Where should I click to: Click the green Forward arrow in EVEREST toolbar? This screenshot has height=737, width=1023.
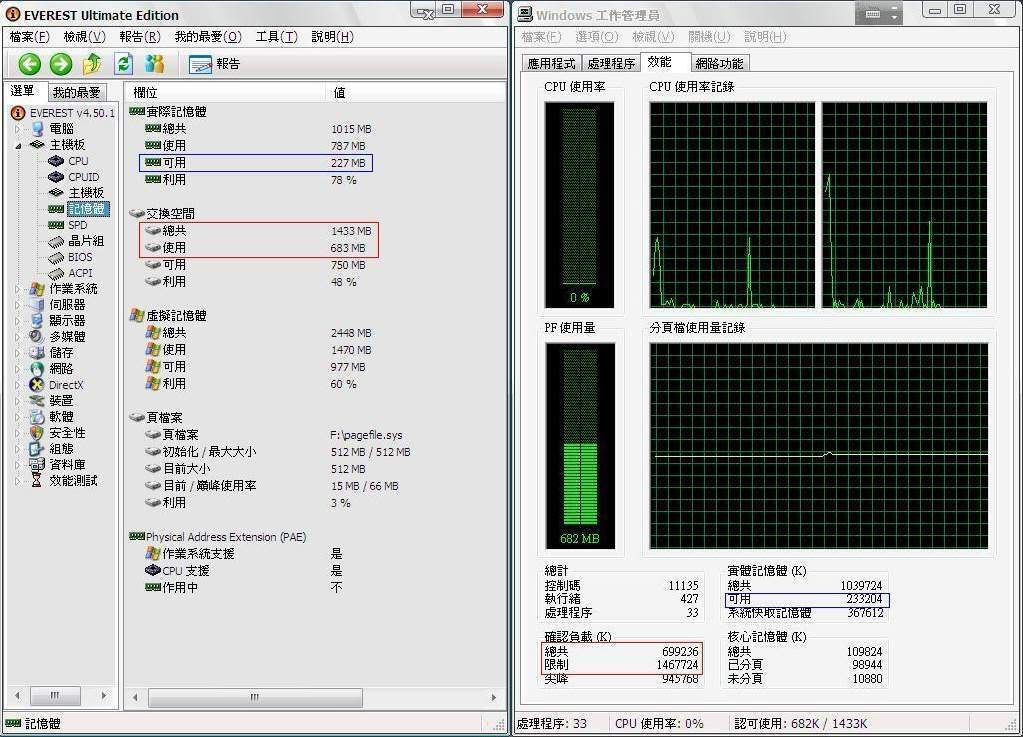(61, 64)
